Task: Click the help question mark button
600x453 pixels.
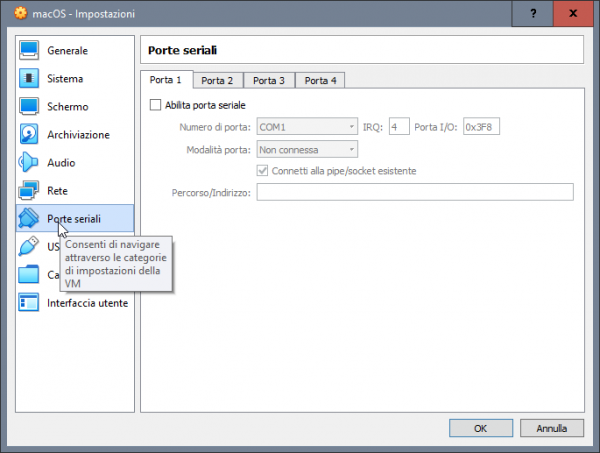Action: click(533, 13)
